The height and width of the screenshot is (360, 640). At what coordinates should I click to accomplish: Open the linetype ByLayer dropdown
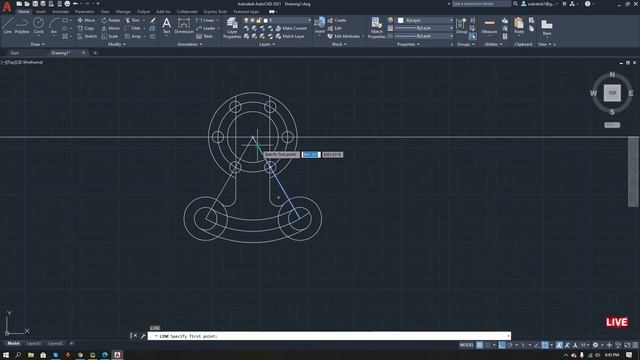pyautogui.click(x=424, y=36)
